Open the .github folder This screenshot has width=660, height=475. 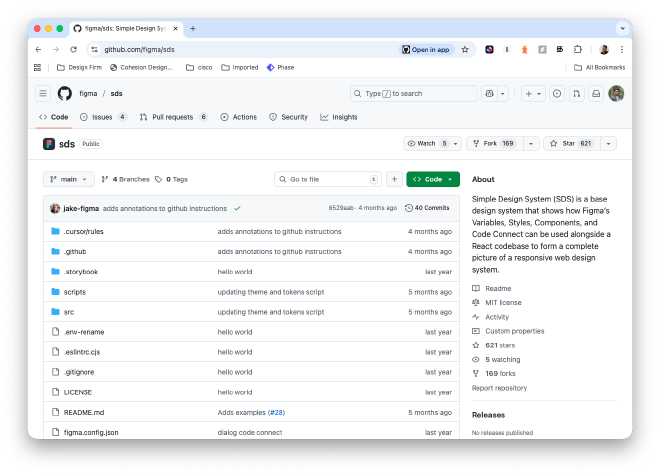[x=75, y=252]
